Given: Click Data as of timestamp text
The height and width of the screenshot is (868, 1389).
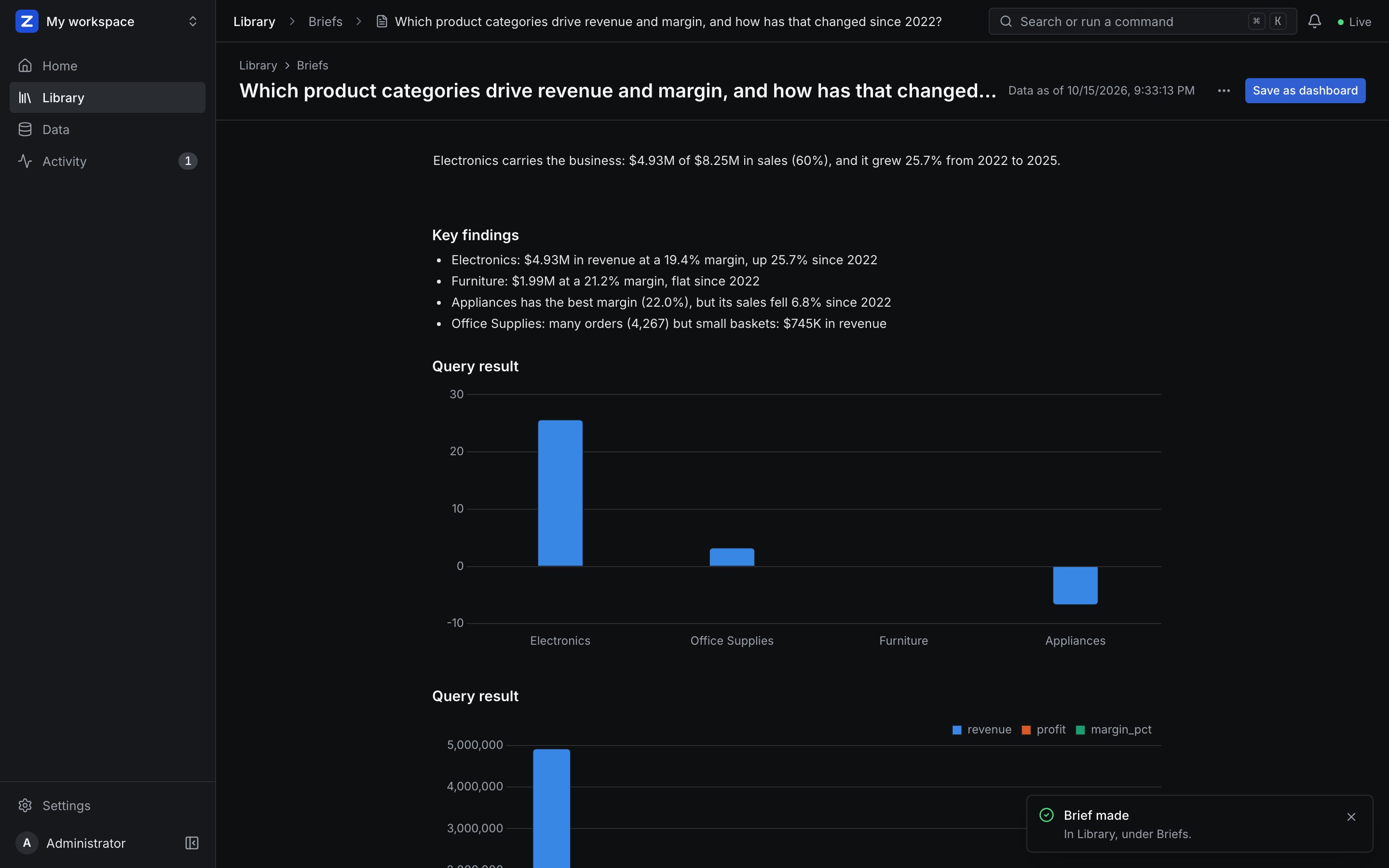Looking at the screenshot, I should [x=1101, y=91].
